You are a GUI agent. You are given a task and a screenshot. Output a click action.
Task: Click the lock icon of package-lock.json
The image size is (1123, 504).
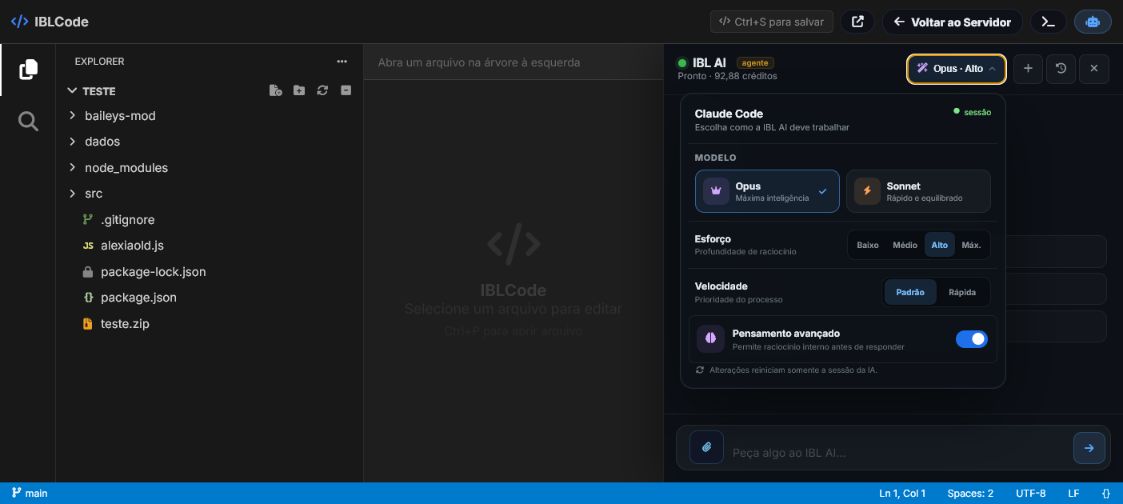(x=87, y=272)
